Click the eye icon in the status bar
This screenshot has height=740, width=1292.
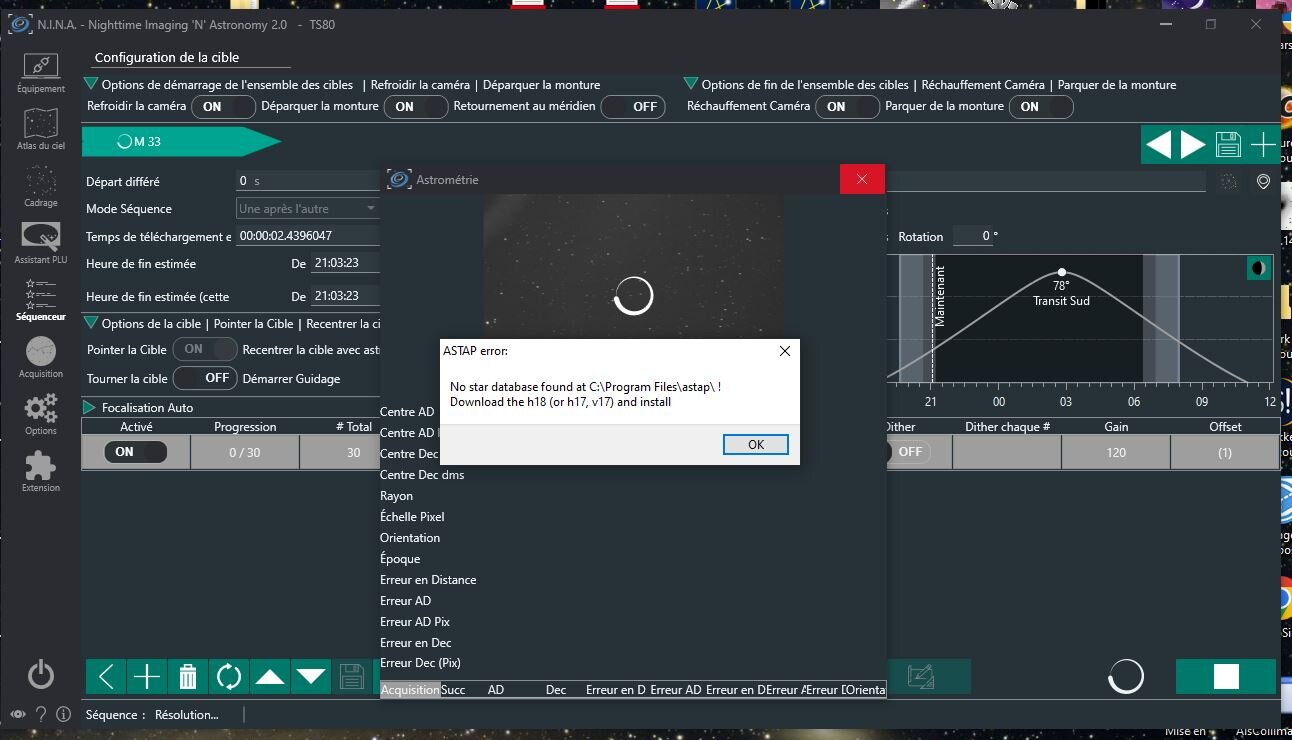point(18,715)
